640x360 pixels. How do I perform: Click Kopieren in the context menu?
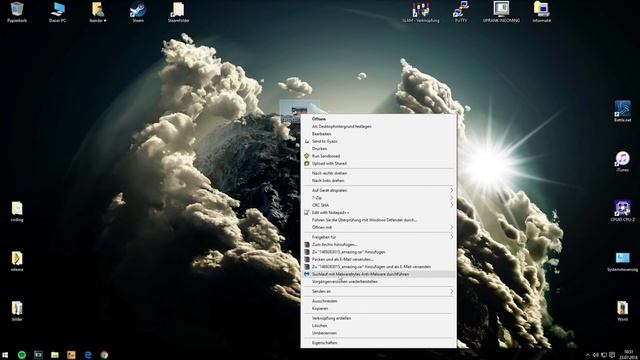tap(379, 308)
